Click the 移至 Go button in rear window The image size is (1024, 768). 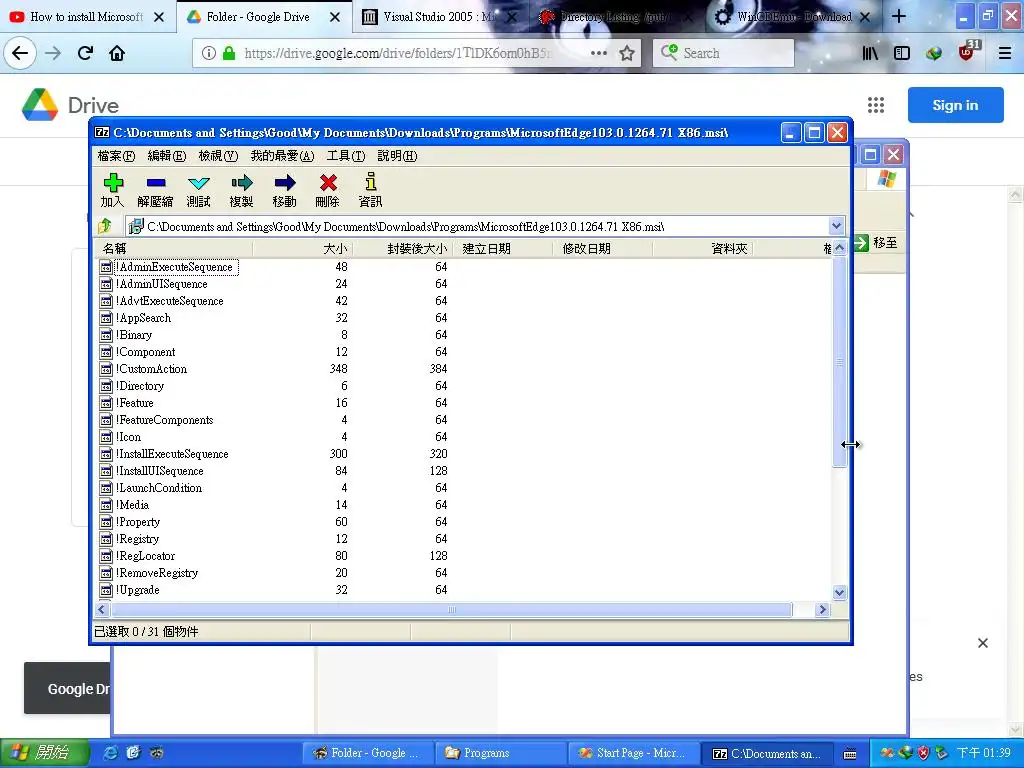875,243
